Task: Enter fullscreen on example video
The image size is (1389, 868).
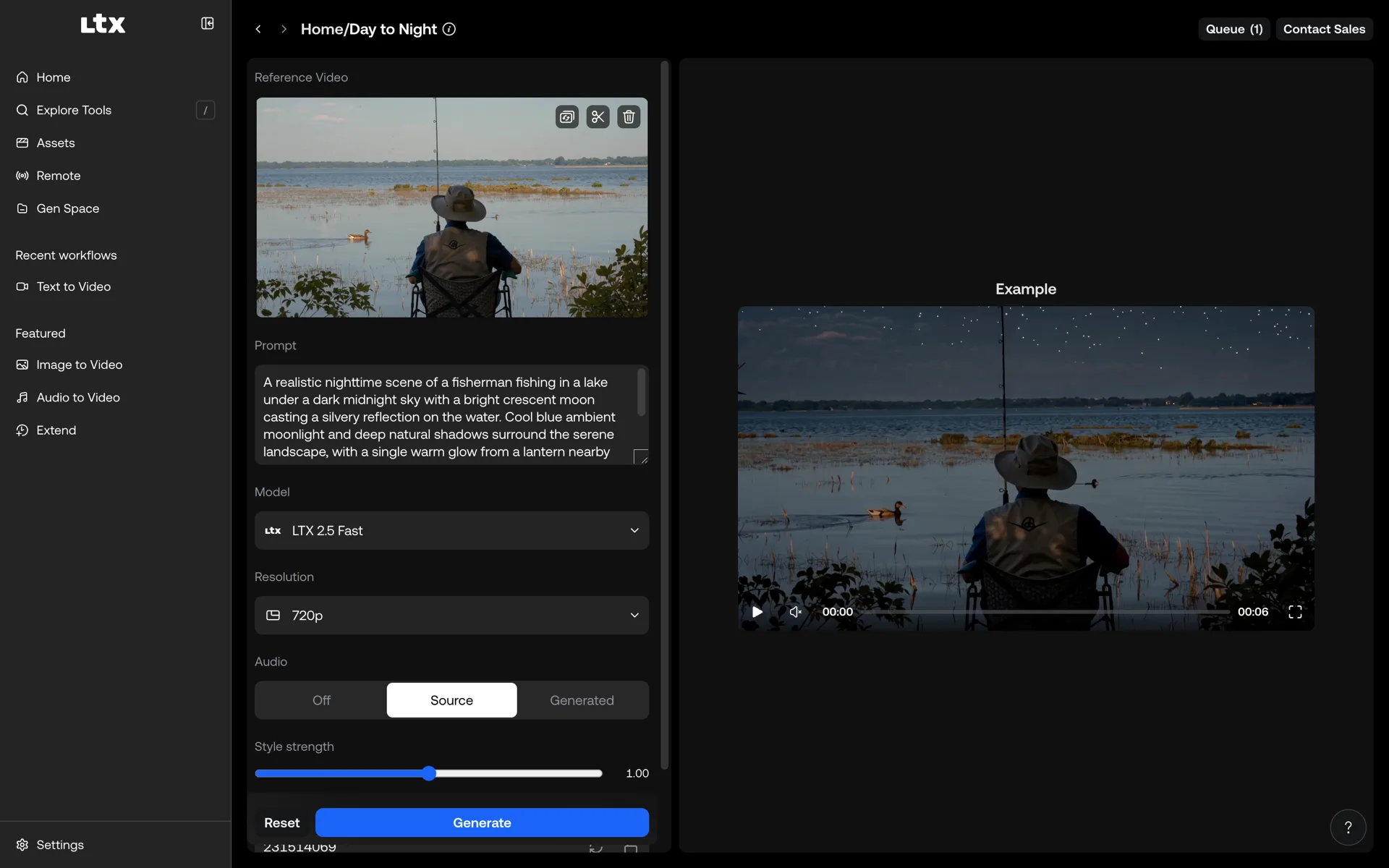Action: [1295, 612]
